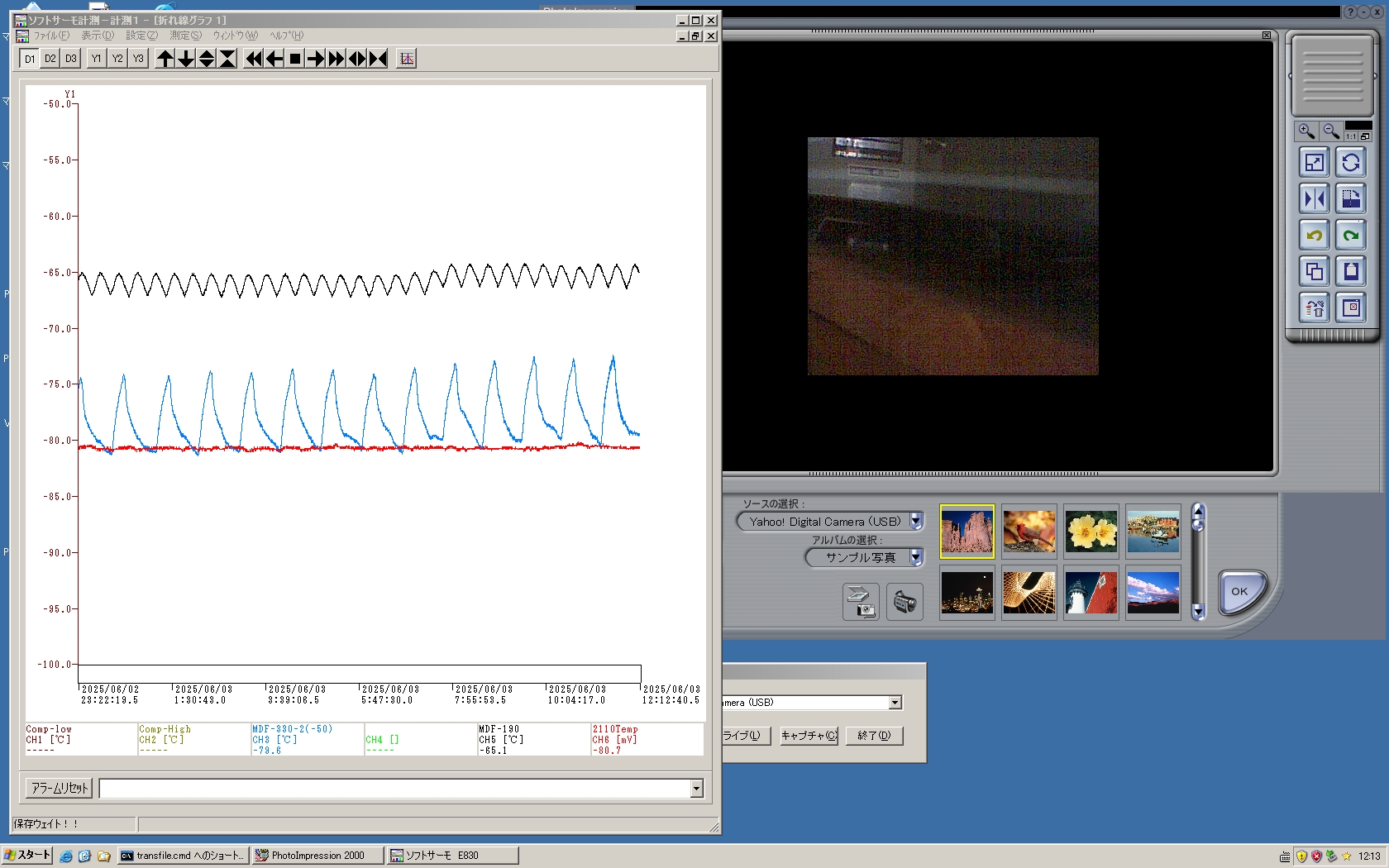Zoom in with PhotoImpression magnifier plus icon

click(1306, 131)
